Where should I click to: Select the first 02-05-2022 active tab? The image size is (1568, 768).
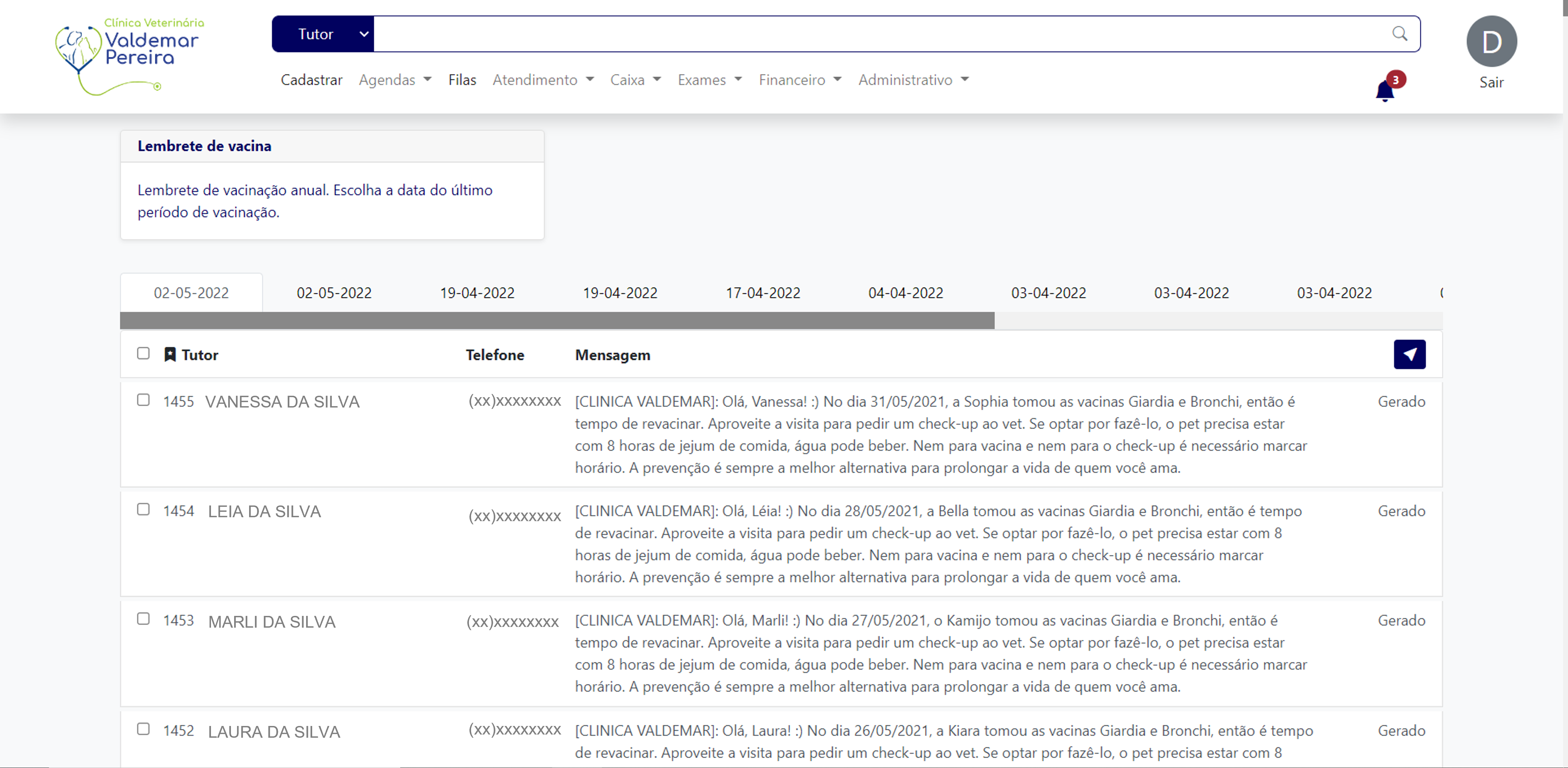click(191, 293)
